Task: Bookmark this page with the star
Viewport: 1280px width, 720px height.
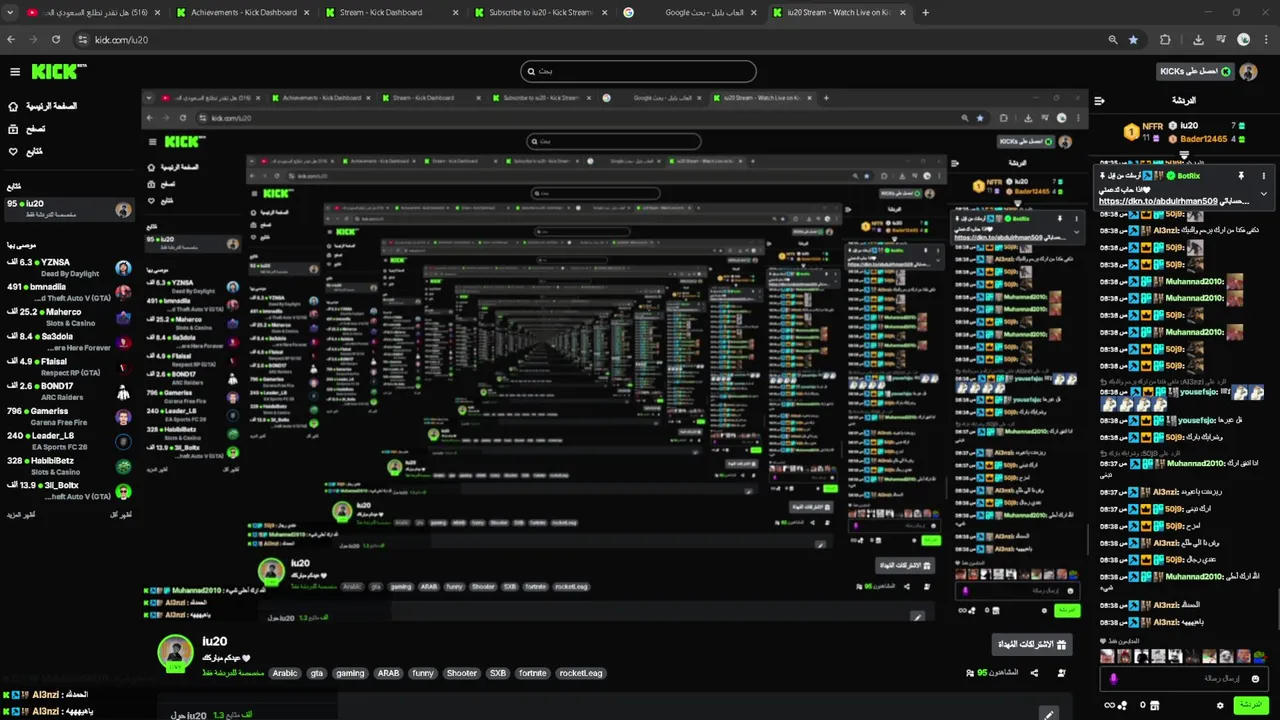Action: pyautogui.click(x=1133, y=40)
